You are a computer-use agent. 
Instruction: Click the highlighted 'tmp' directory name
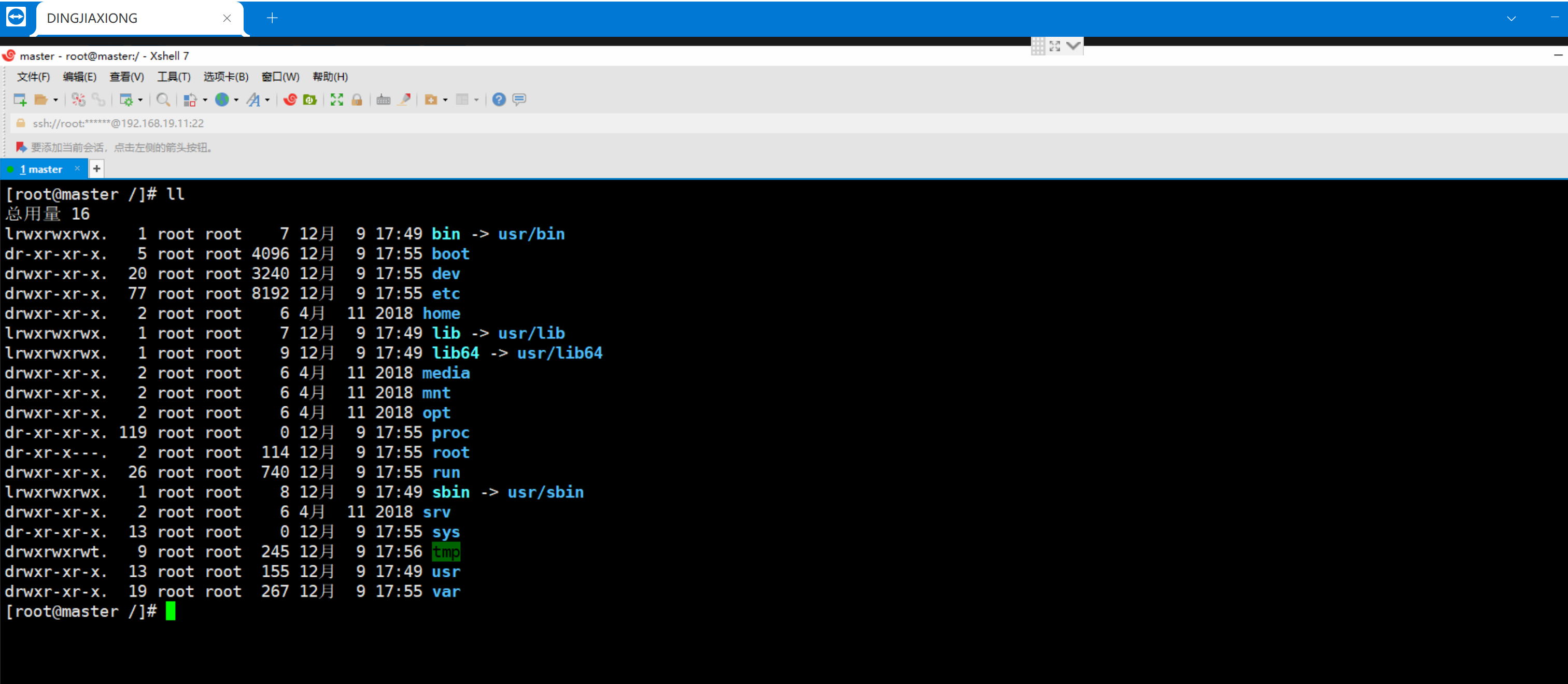click(x=446, y=552)
